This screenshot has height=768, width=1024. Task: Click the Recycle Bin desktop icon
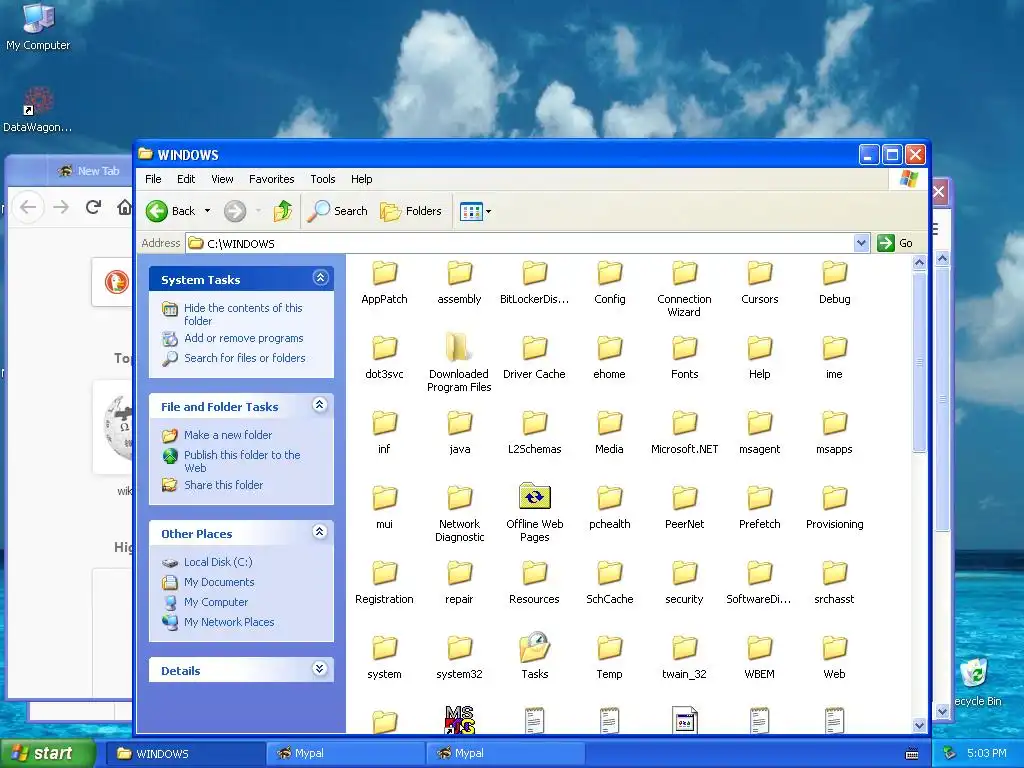point(976,683)
